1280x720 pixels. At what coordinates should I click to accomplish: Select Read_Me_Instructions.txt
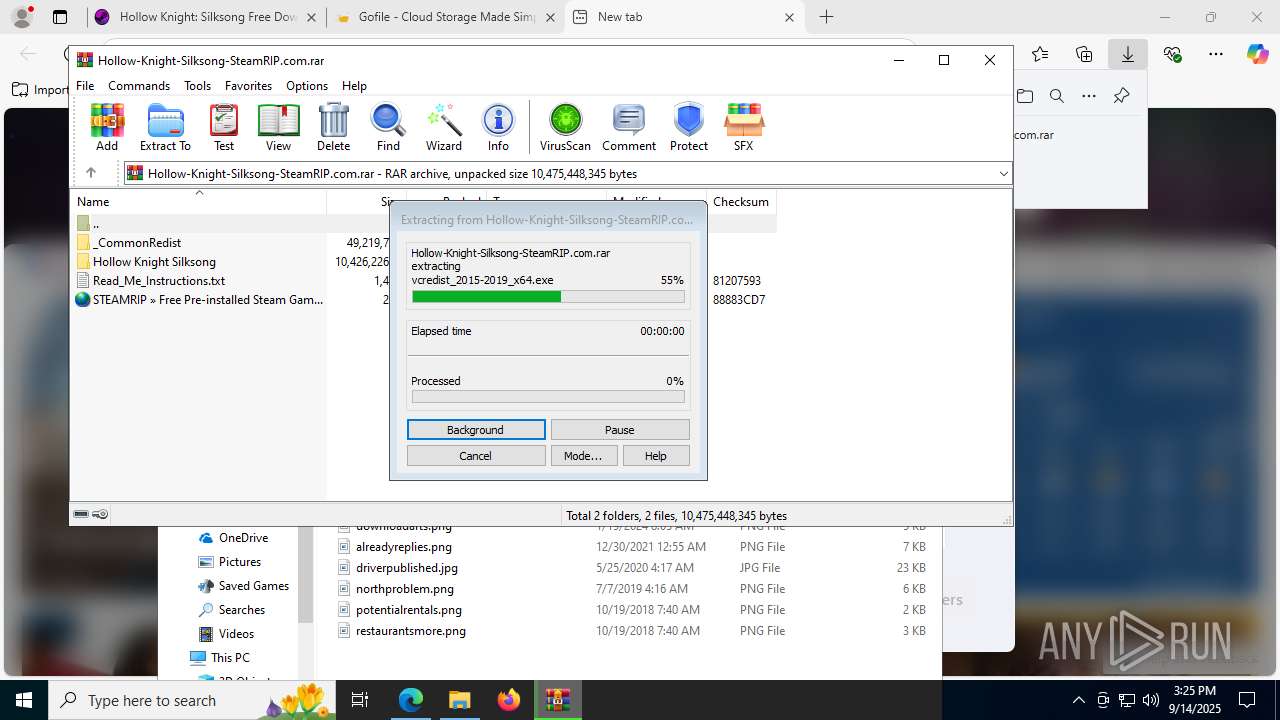[x=159, y=281]
